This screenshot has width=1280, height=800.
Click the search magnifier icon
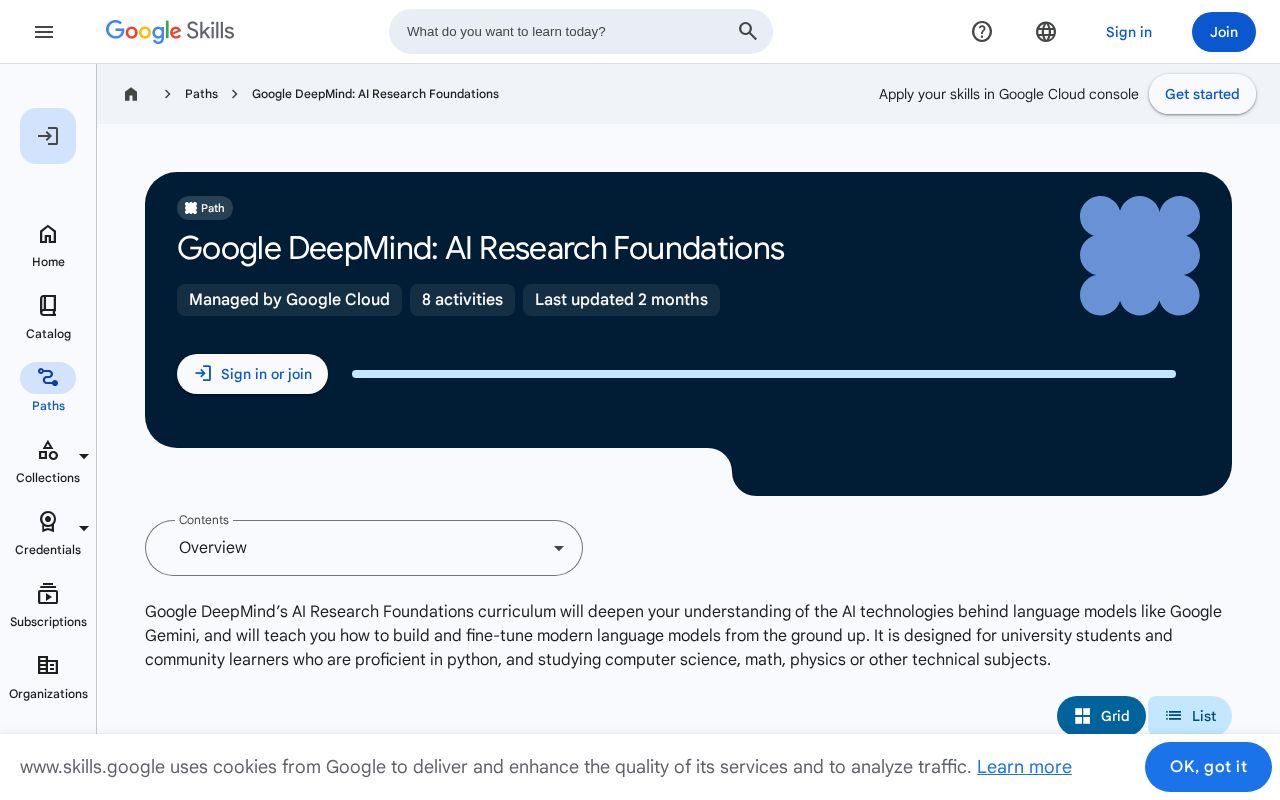coord(748,32)
